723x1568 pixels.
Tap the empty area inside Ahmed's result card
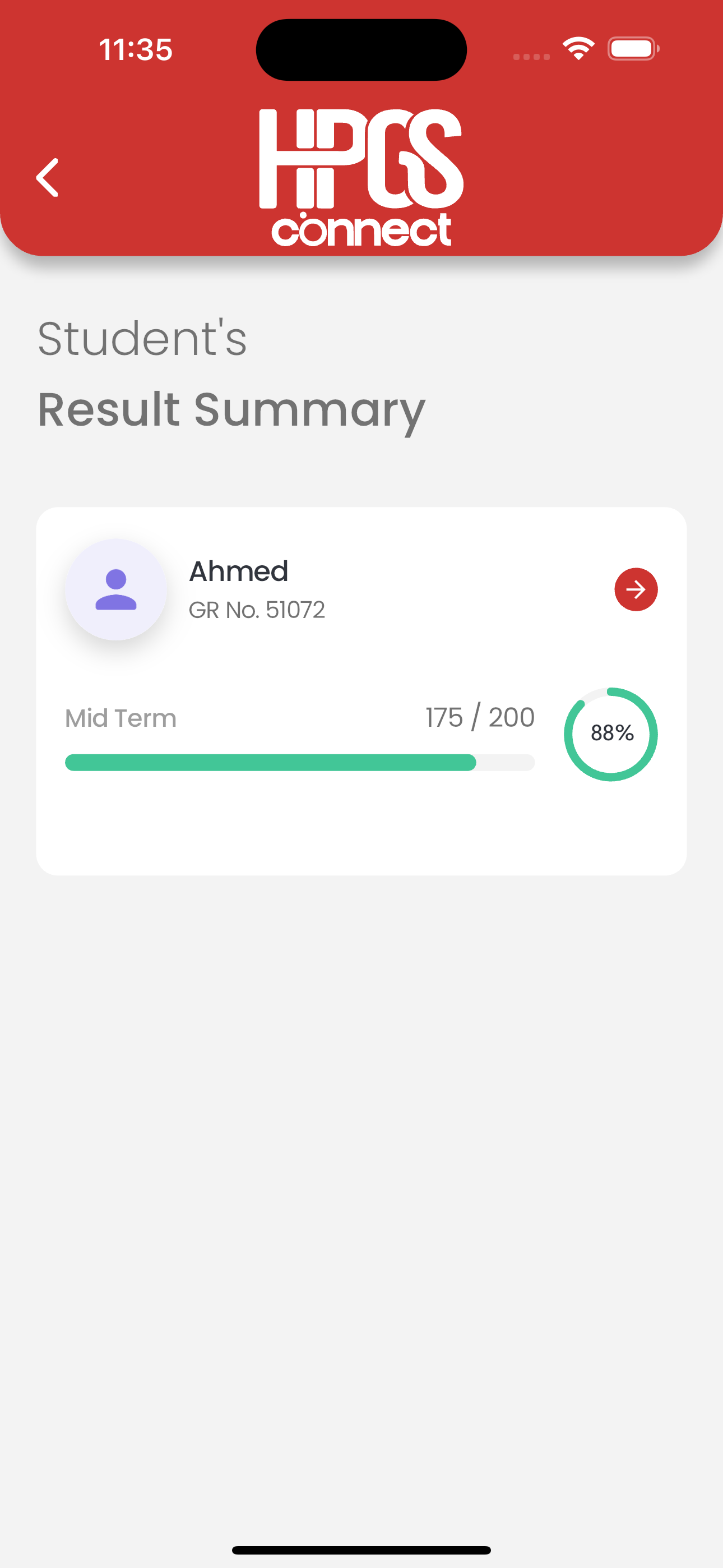[x=361, y=828]
